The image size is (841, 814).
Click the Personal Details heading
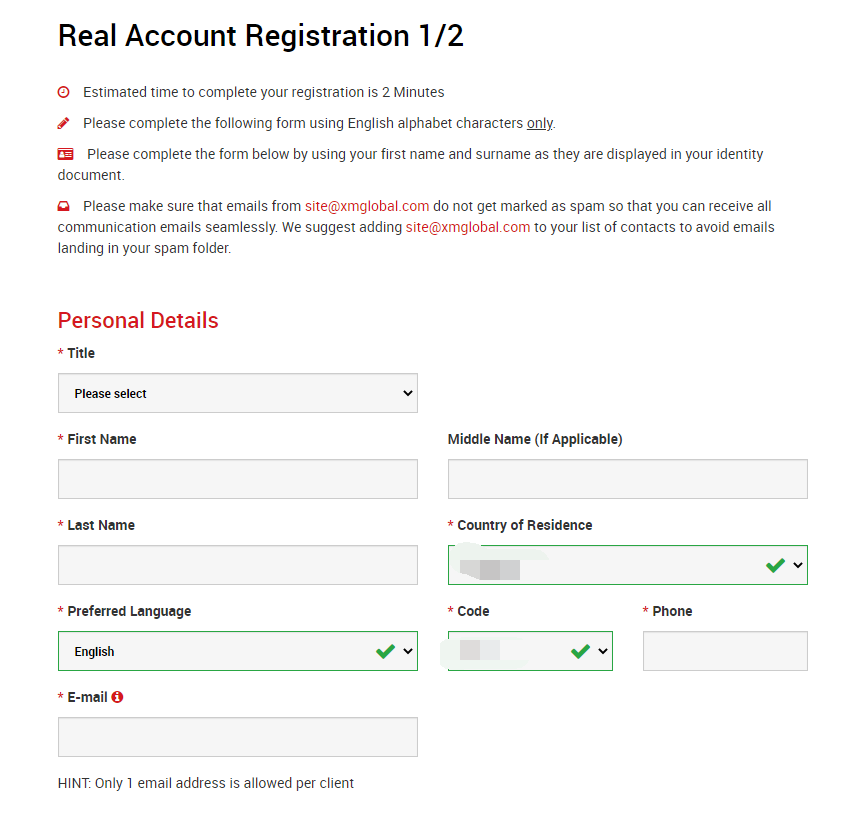[138, 320]
